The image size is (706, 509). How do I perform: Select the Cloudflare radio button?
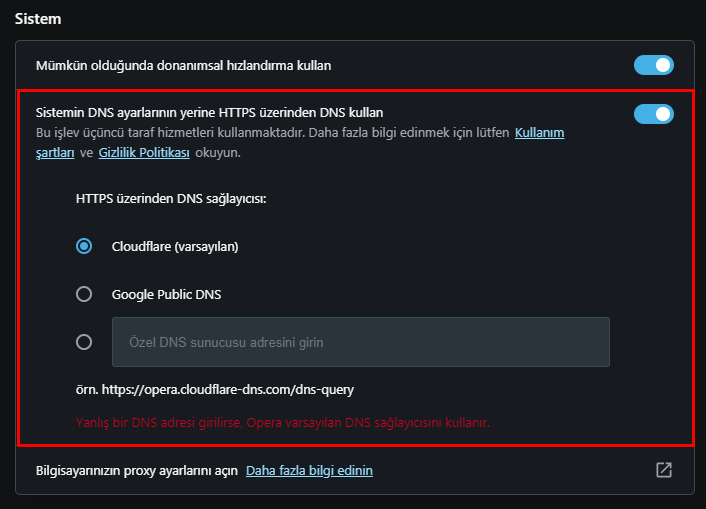pos(85,246)
